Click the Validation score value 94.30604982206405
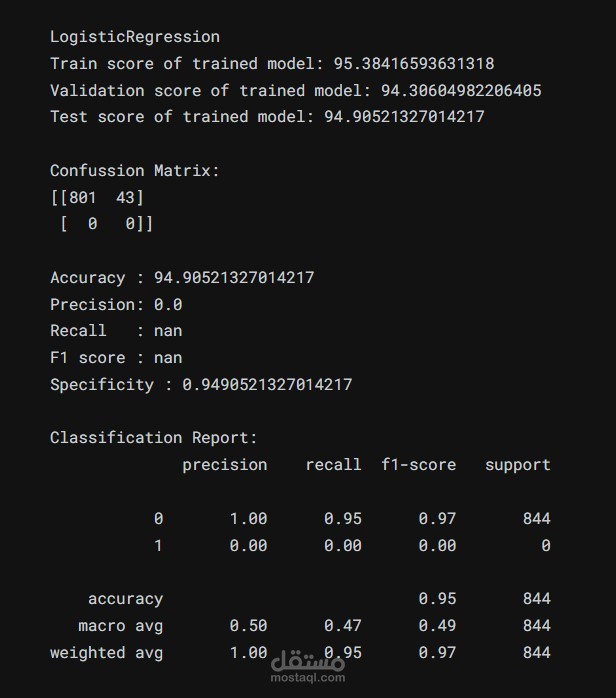The image size is (616, 698). pos(461,90)
